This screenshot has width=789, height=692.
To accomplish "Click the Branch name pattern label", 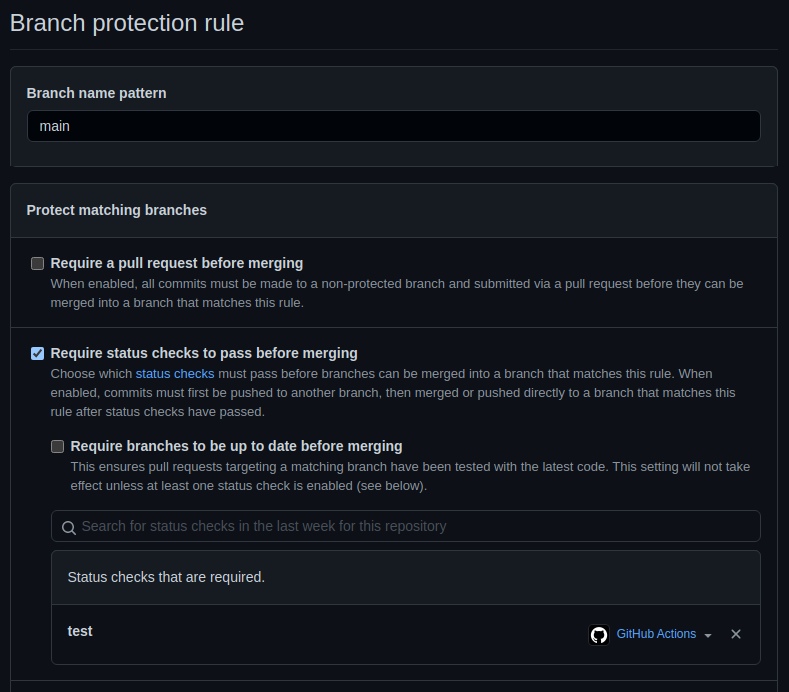I will [x=96, y=93].
